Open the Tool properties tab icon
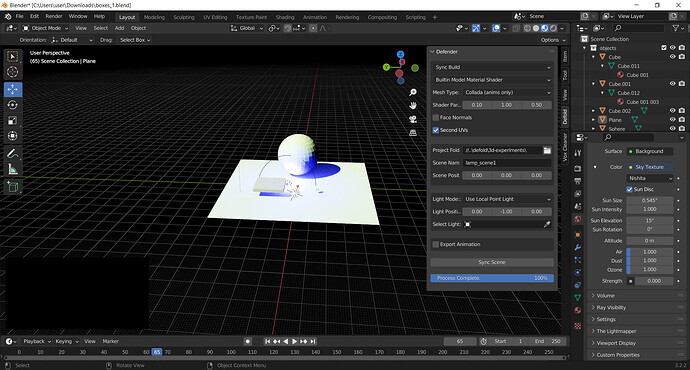The image size is (690, 370). 578,153
